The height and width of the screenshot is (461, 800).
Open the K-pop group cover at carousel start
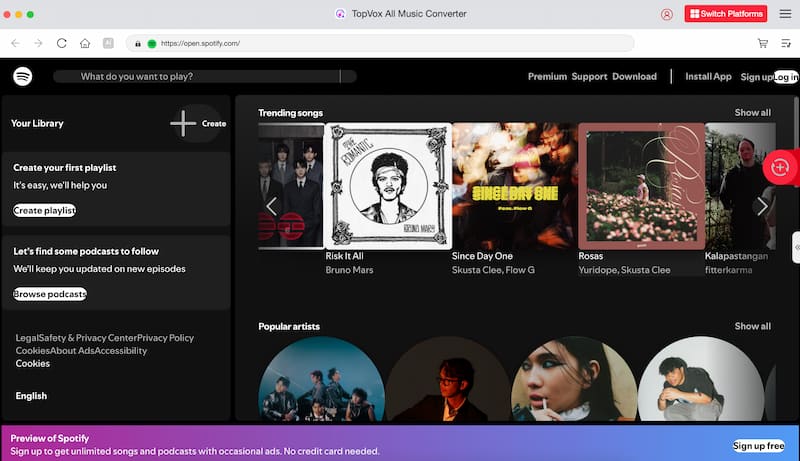click(291, 186)
